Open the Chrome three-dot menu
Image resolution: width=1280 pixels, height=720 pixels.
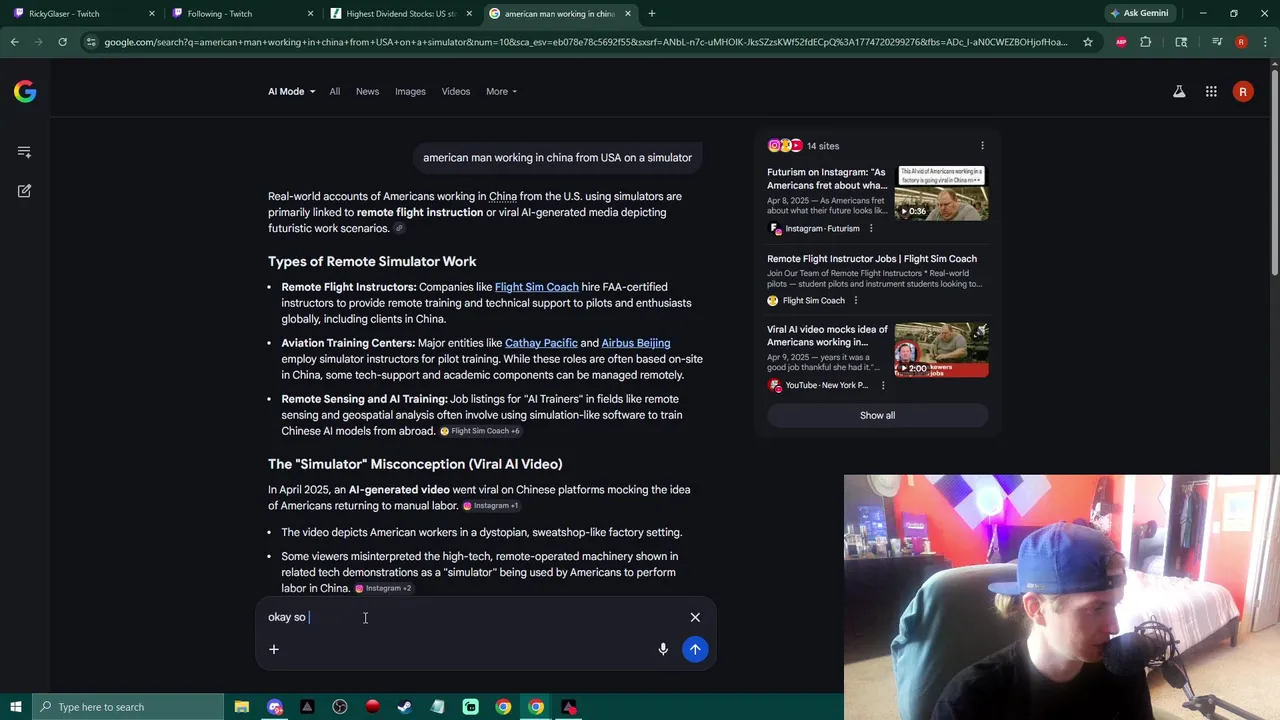(x=1265, y=42)
